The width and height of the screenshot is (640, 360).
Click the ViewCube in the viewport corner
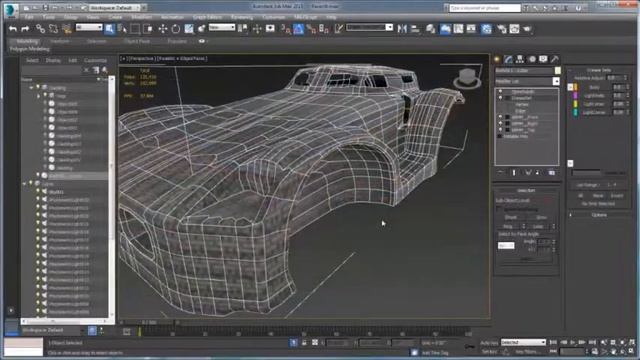467,78
